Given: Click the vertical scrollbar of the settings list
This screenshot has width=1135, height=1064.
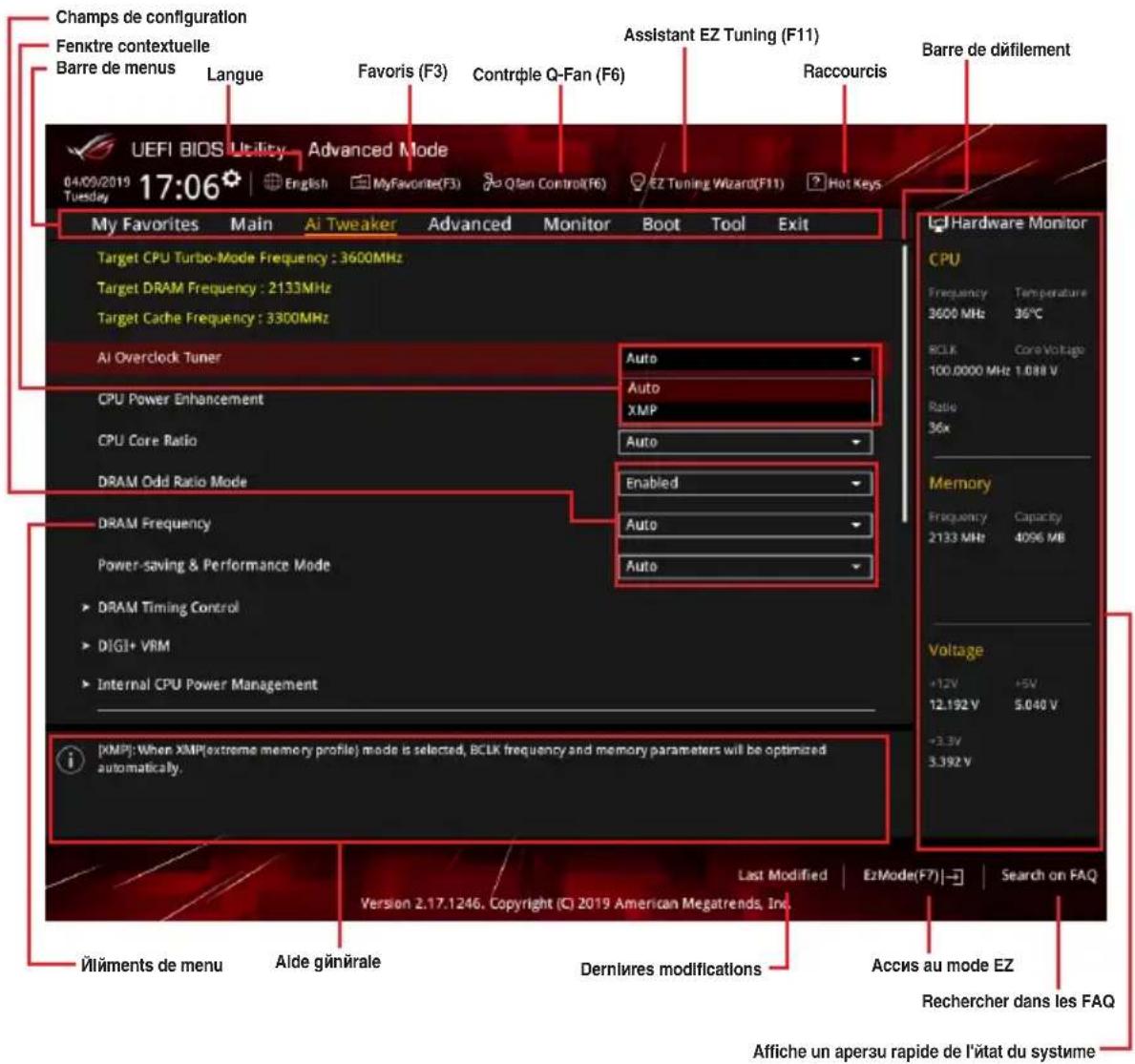Looking at the screenshot, I should tap(905, 384).
